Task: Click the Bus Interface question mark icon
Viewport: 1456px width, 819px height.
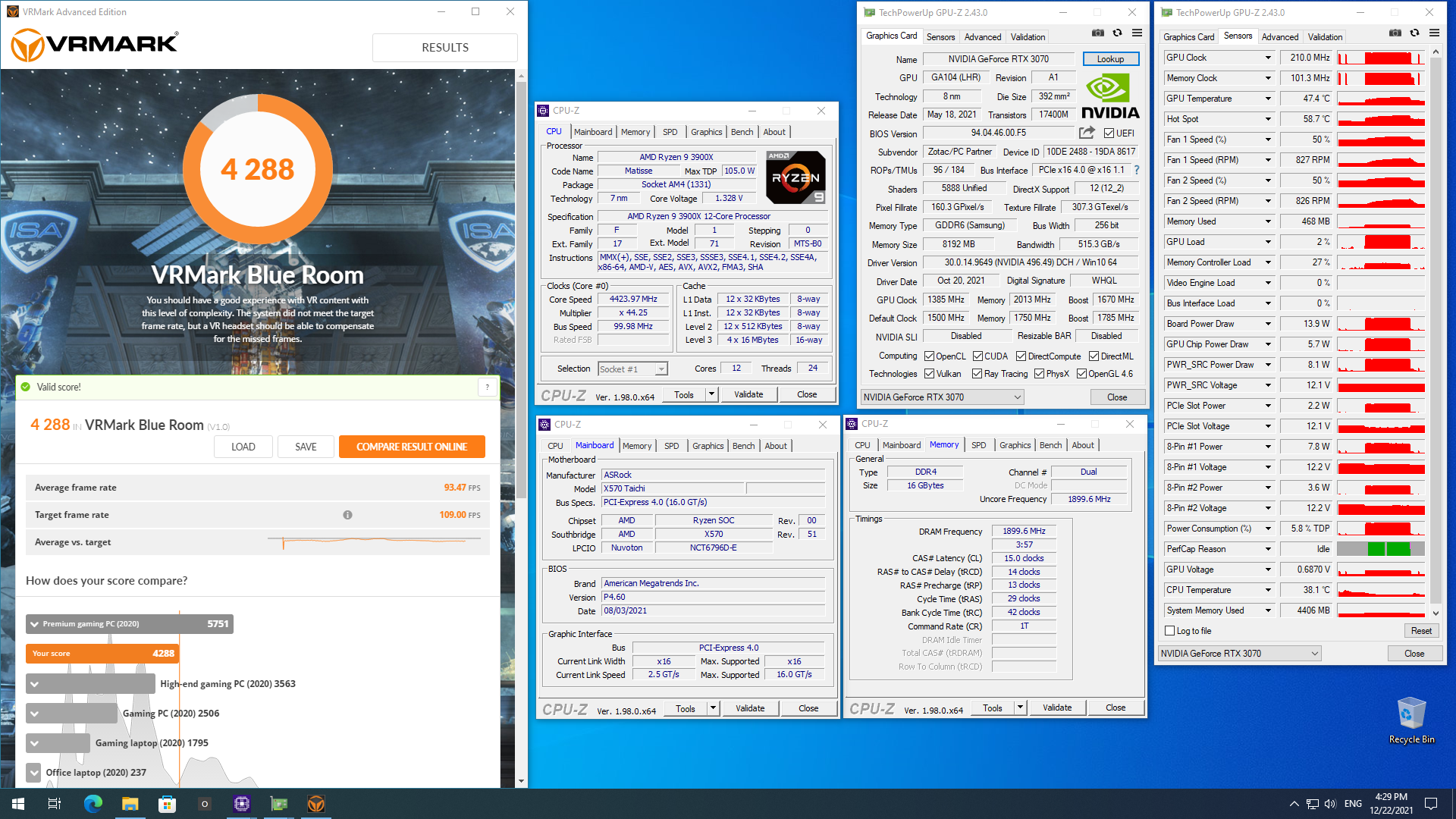Action: point(1136,170)
